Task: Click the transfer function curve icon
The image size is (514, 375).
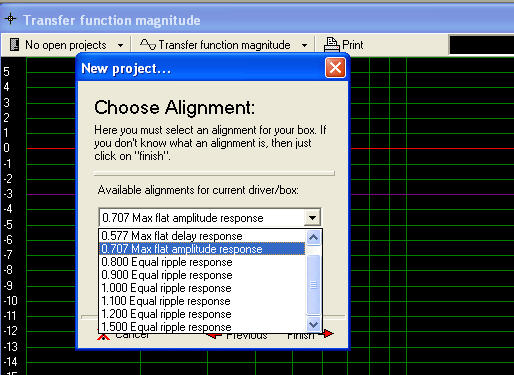Action: click(148, 44)
